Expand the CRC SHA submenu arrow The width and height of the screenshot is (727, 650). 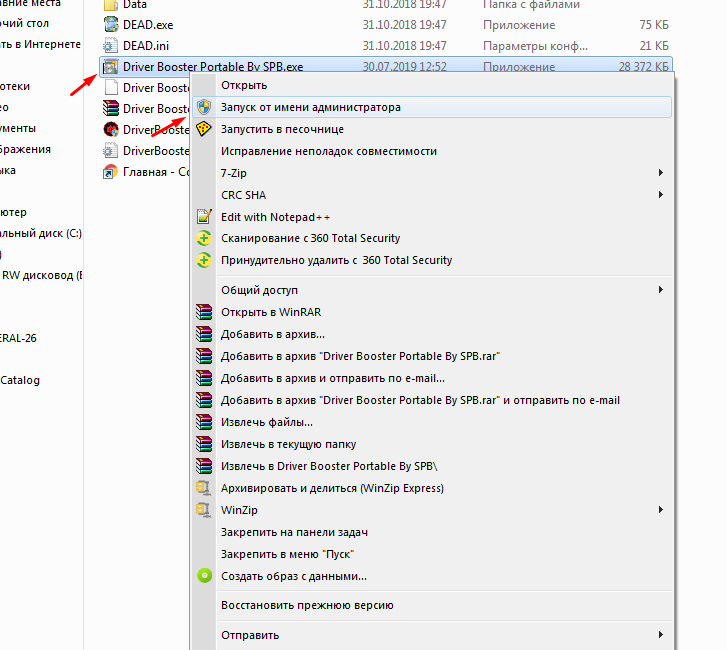(661, 195)
